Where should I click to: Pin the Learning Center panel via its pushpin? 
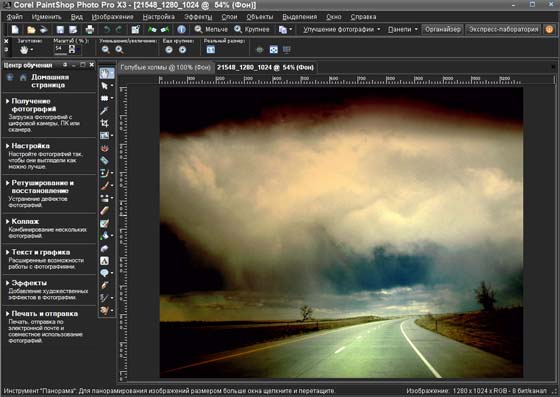click(65, 65)
